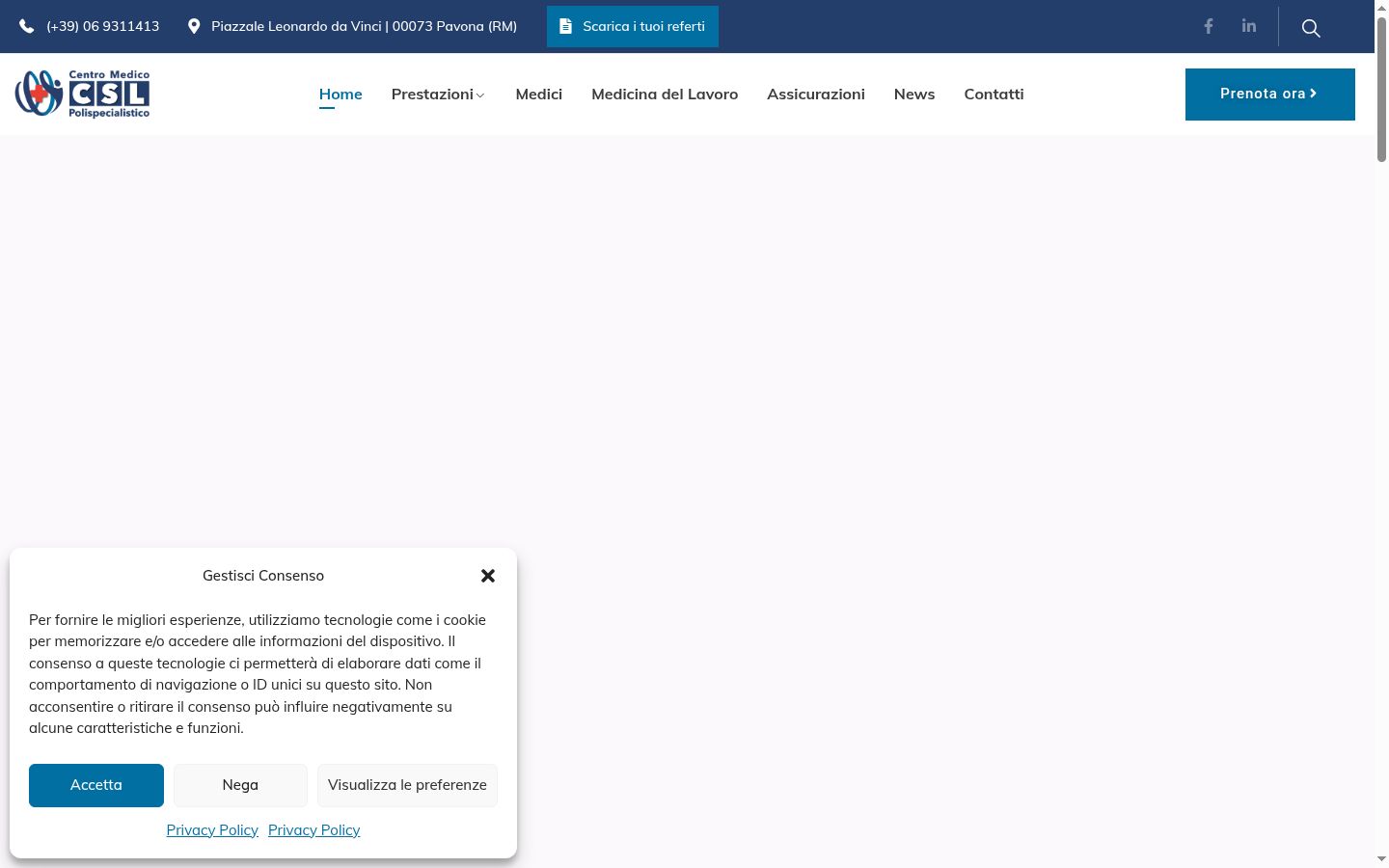Screen dimensions: 1389x868
Task: Click the scrollbar up arrow
Action: 1381,8
